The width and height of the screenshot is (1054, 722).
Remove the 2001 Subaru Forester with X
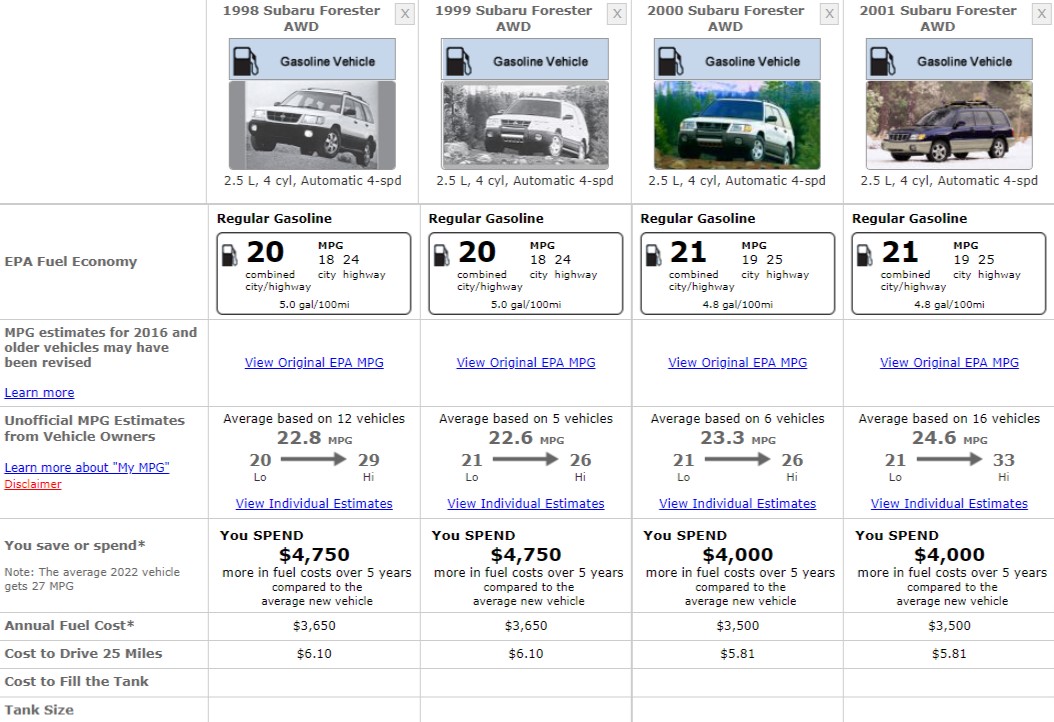pos(1041,13)
